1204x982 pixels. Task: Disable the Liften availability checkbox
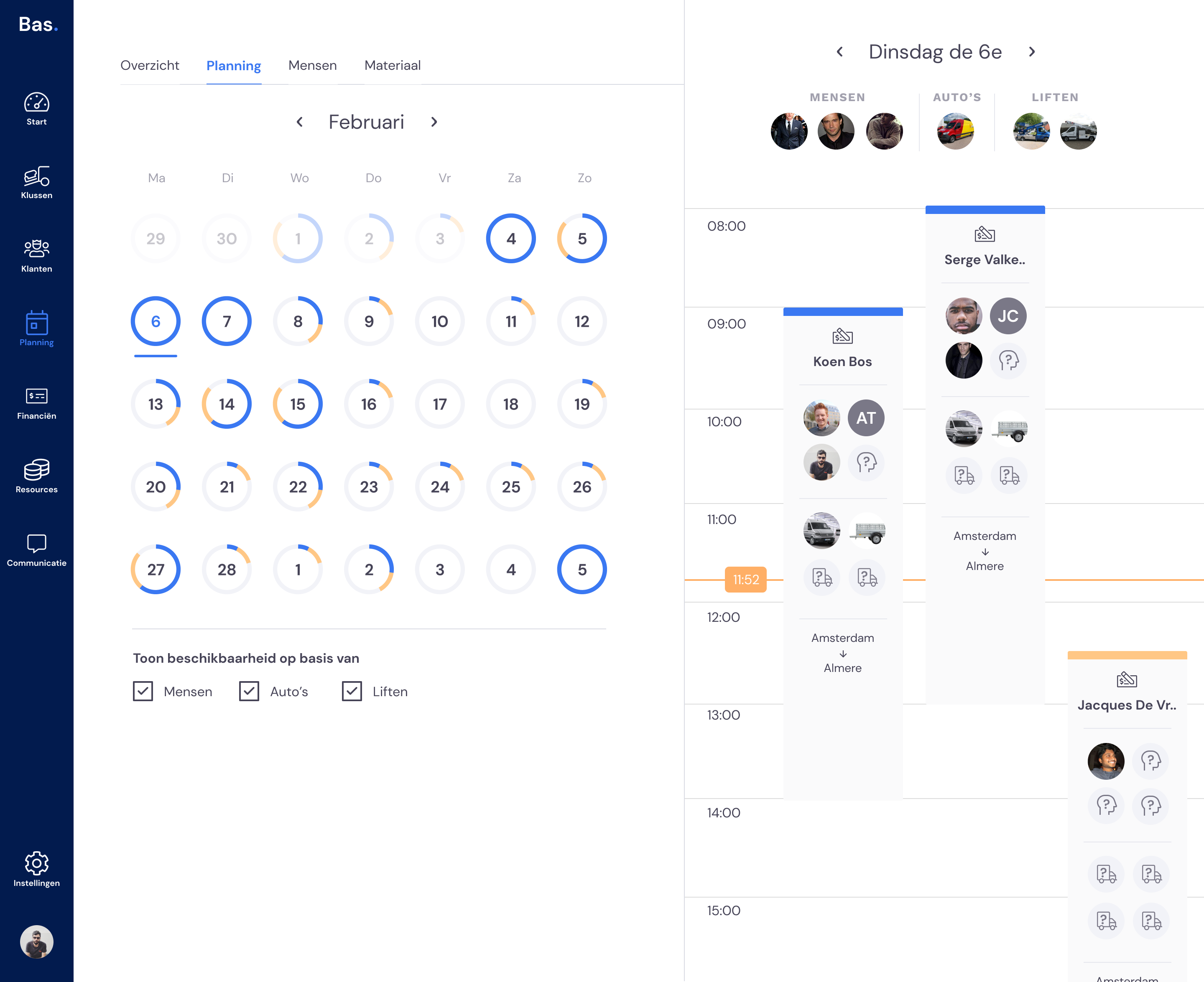pos(352,691)
